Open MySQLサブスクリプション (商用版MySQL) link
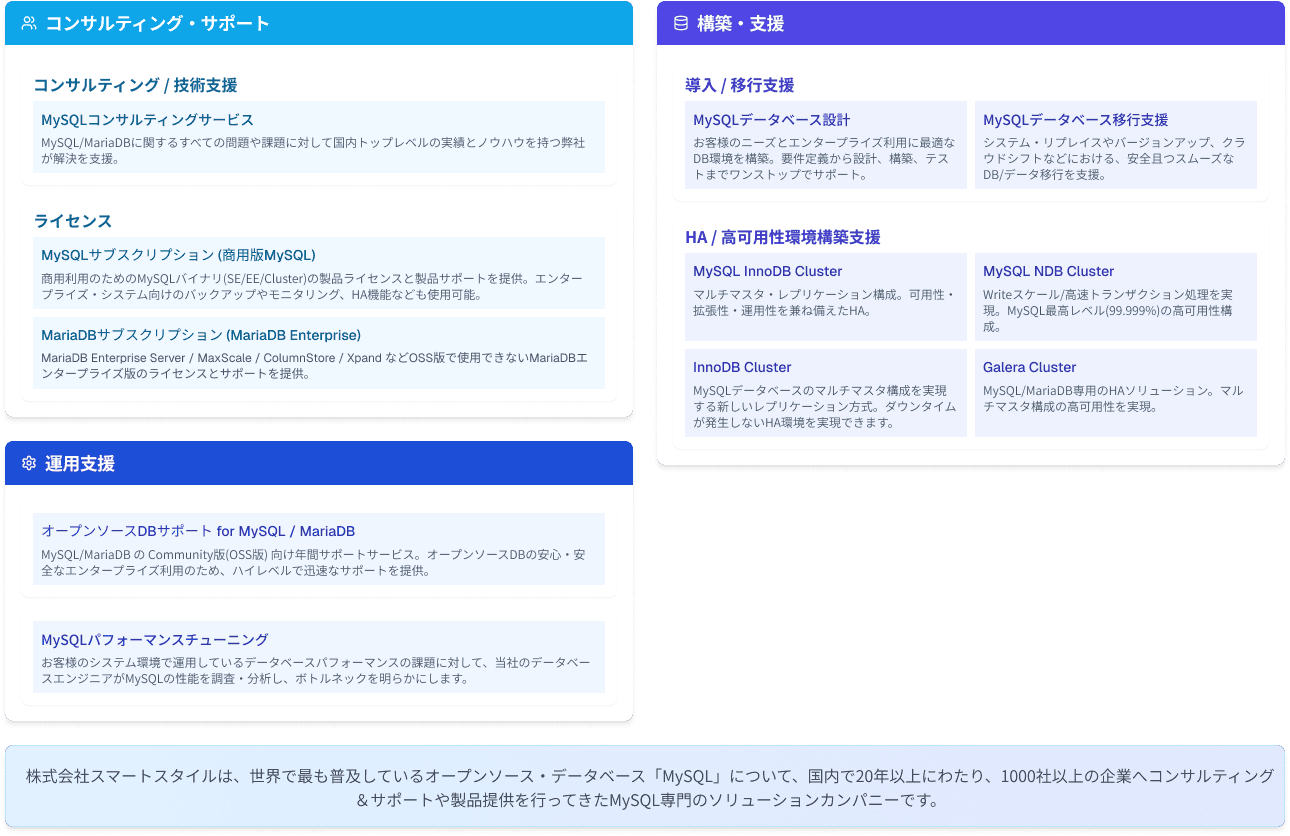The width and height of the screenshot is (1290, 836). [x=178, y=255]
